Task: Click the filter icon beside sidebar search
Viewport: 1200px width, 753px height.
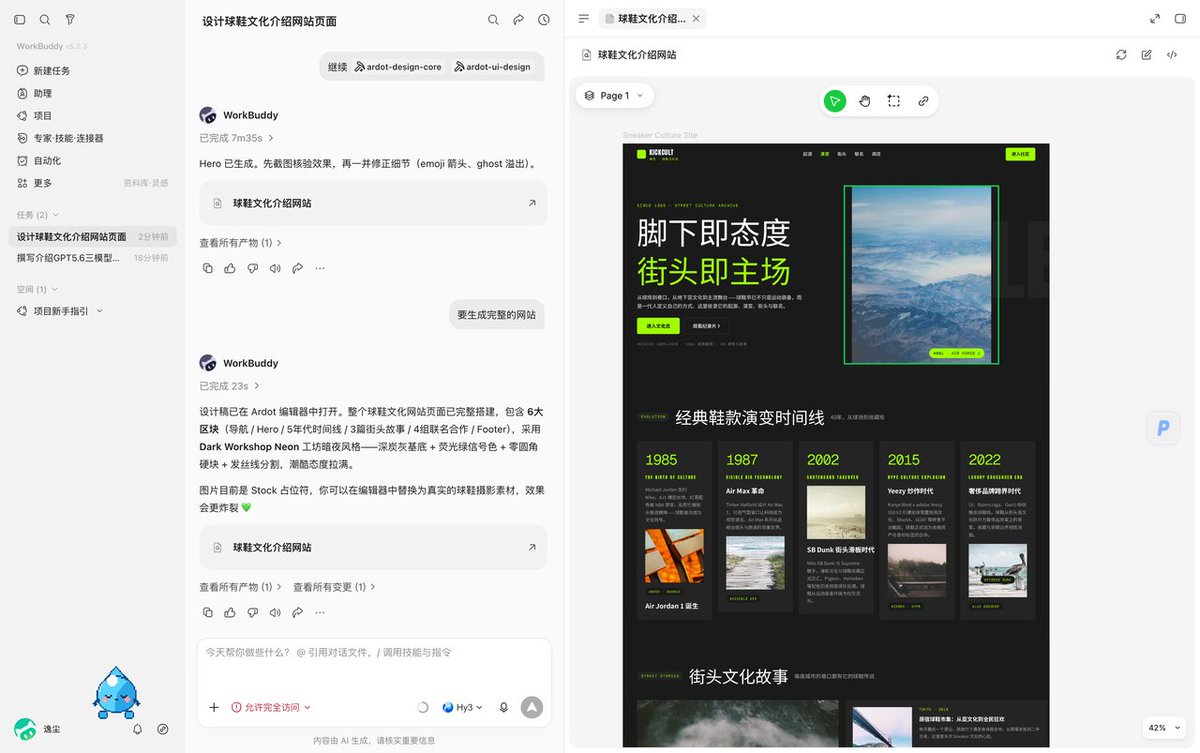Action: [70, 19]
